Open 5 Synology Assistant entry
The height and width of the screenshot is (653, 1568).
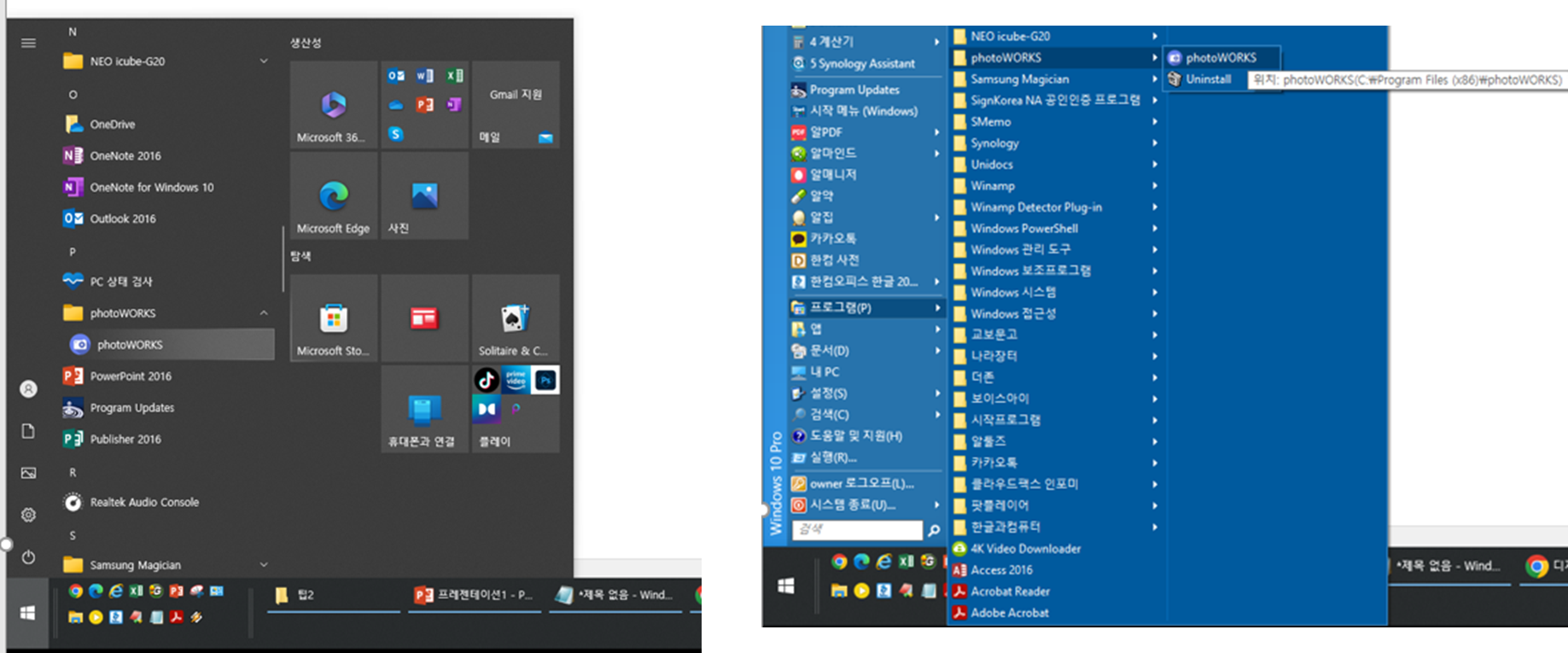pyautogui.click(x=867, y=63)
